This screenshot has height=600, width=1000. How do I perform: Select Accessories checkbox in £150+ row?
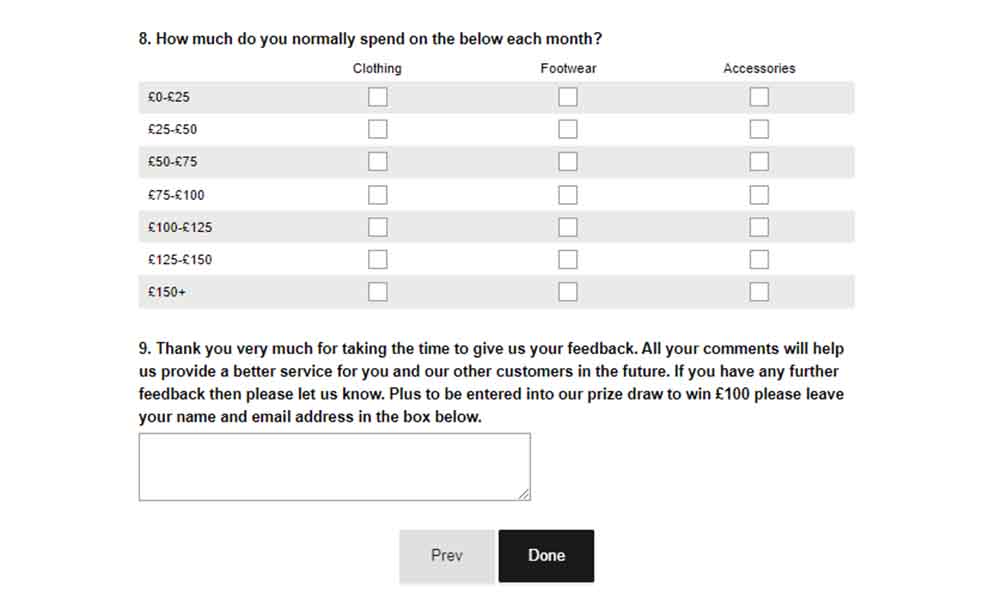(x=759, y=292)
